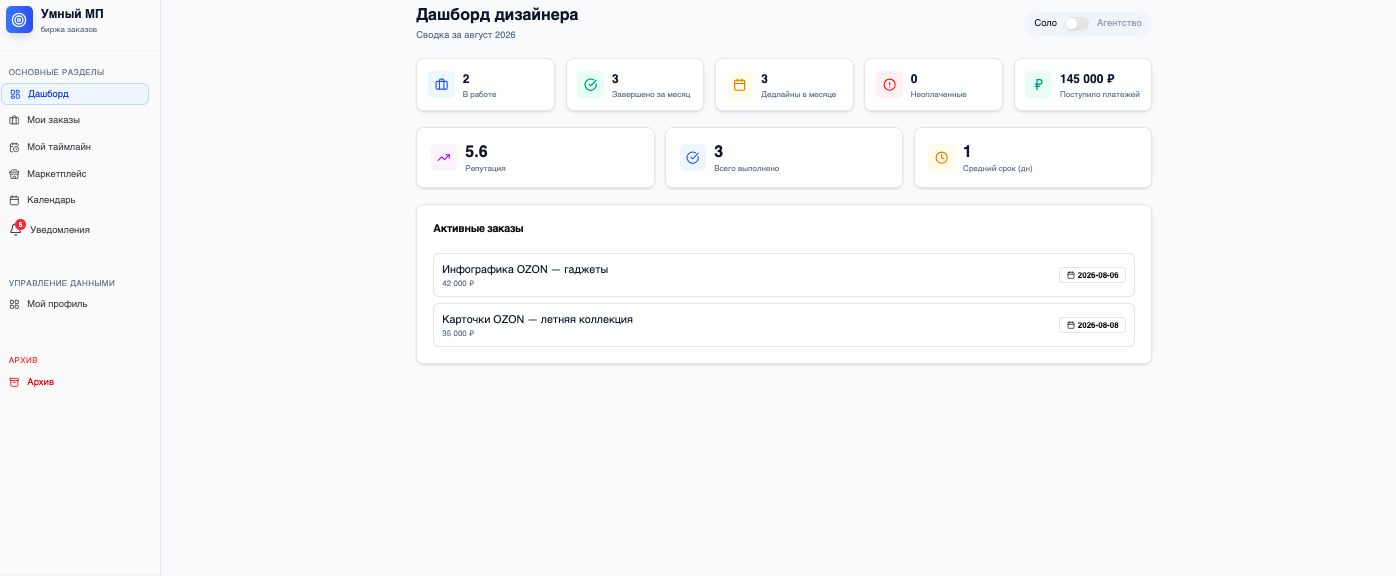Open Мой профиль page
The width and height of the screenshot is (1396, 576).
(x=75, y=304)
